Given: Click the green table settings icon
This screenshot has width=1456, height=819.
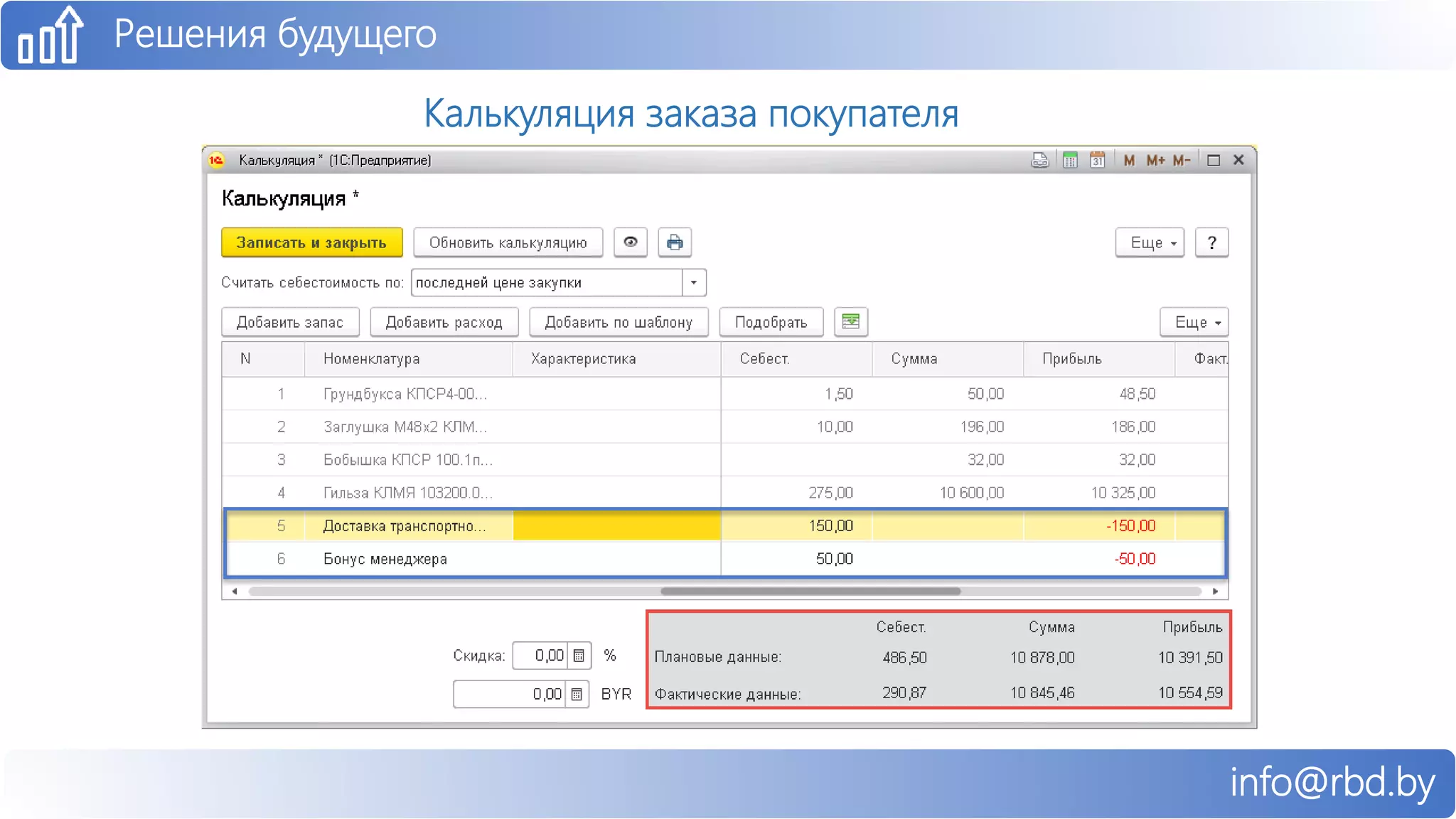Looking at the screenshot, I should [x=850, y=322].
